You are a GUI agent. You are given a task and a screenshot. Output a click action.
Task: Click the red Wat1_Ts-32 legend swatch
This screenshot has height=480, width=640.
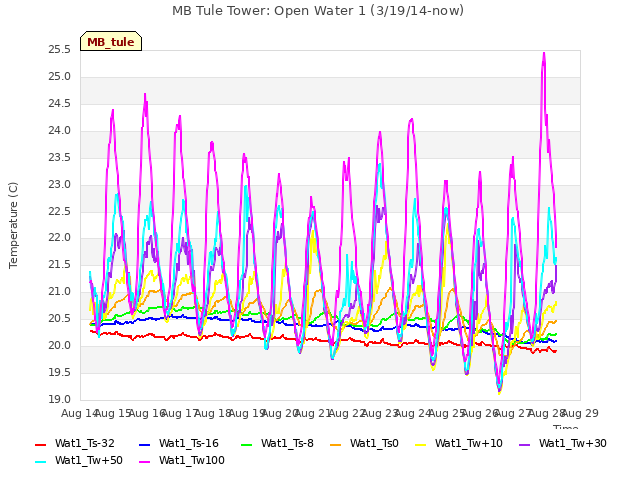tap(41, 444)
